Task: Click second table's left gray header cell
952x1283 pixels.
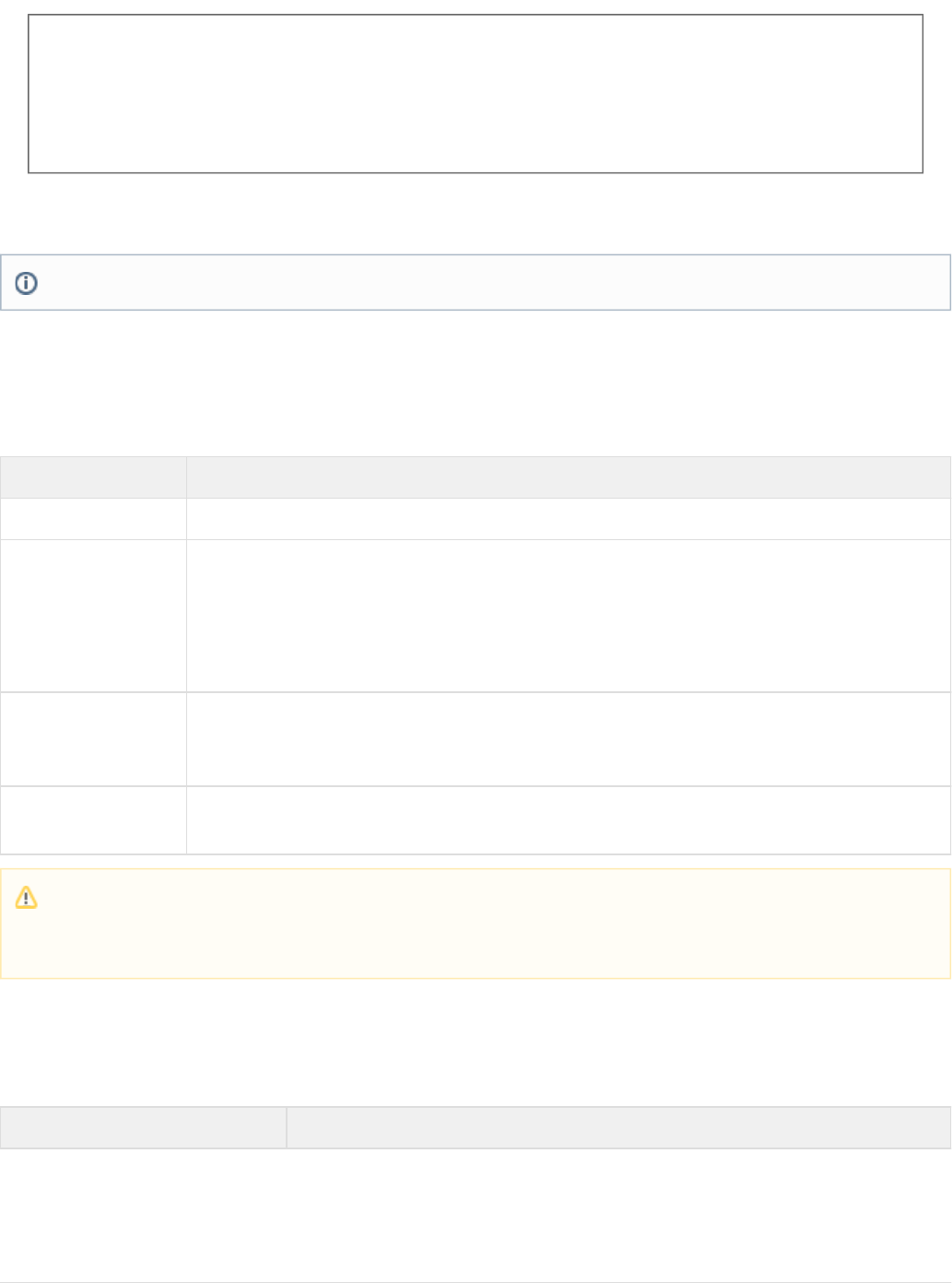Action: click(143, 1127)
